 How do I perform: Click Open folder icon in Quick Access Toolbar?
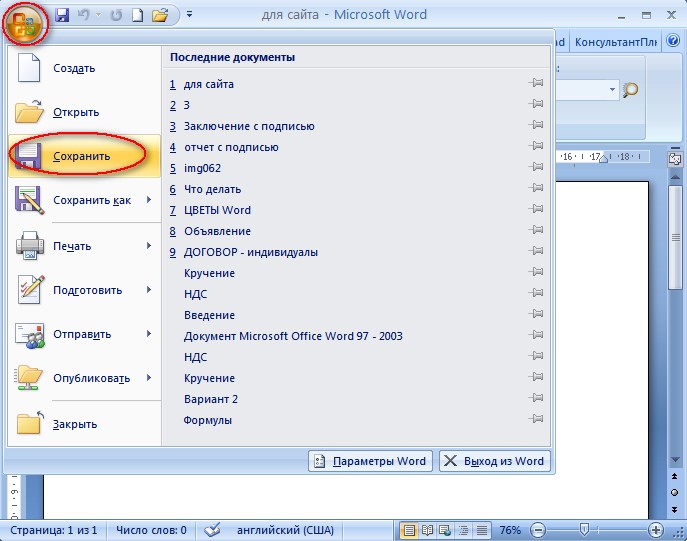pyautogui.click(x=158, y=15)
